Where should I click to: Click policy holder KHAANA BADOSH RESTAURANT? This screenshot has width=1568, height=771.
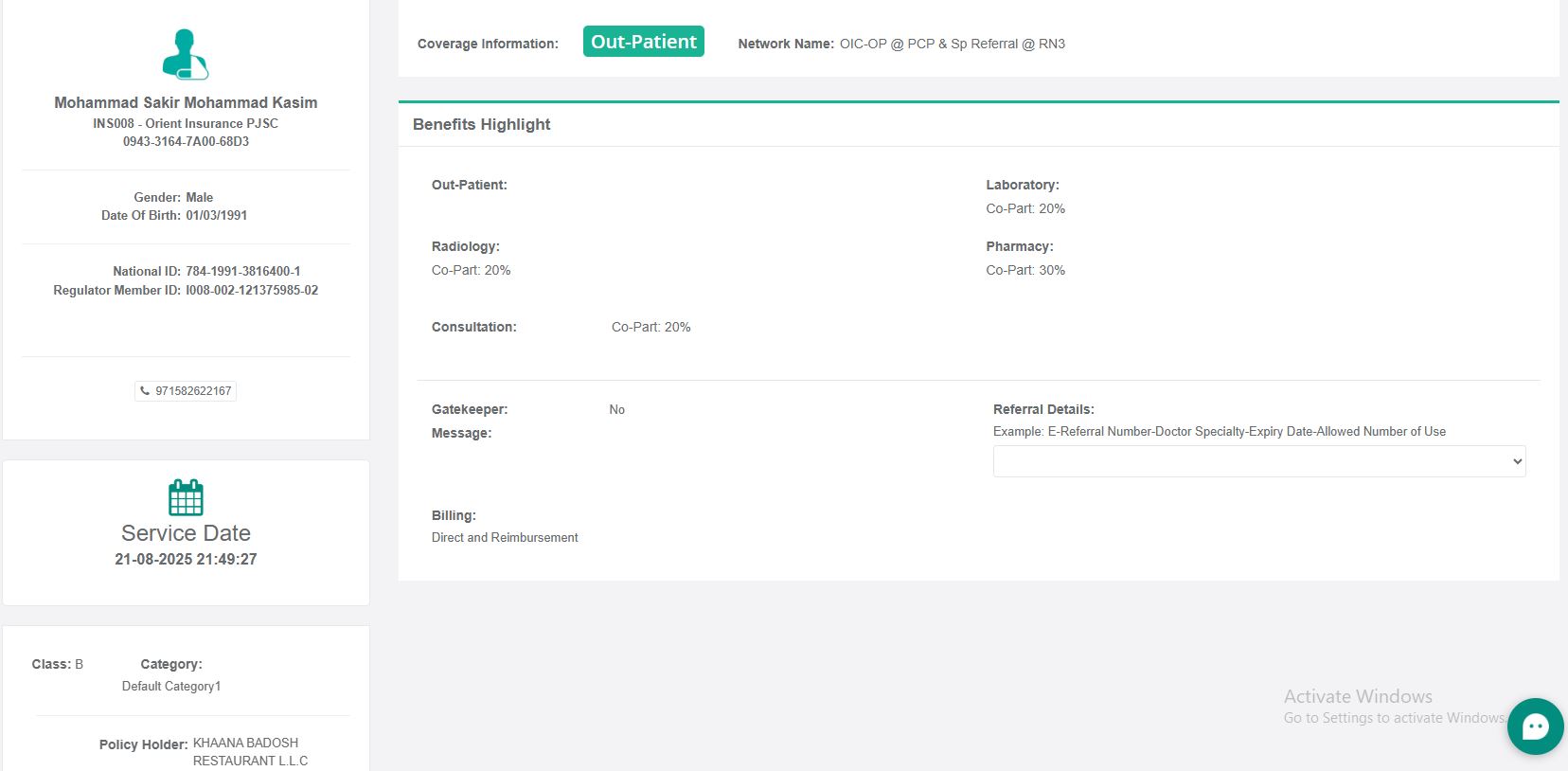[x=249, y=751]
